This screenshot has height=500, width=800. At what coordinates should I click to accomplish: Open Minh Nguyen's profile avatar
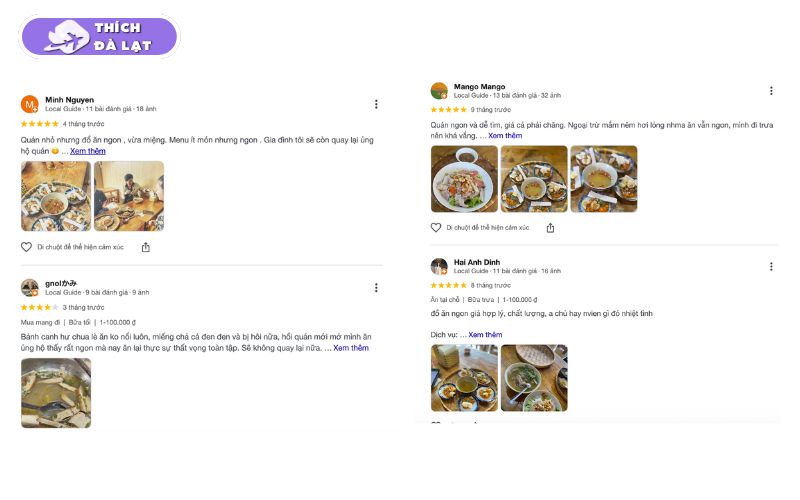click(30, 104)
